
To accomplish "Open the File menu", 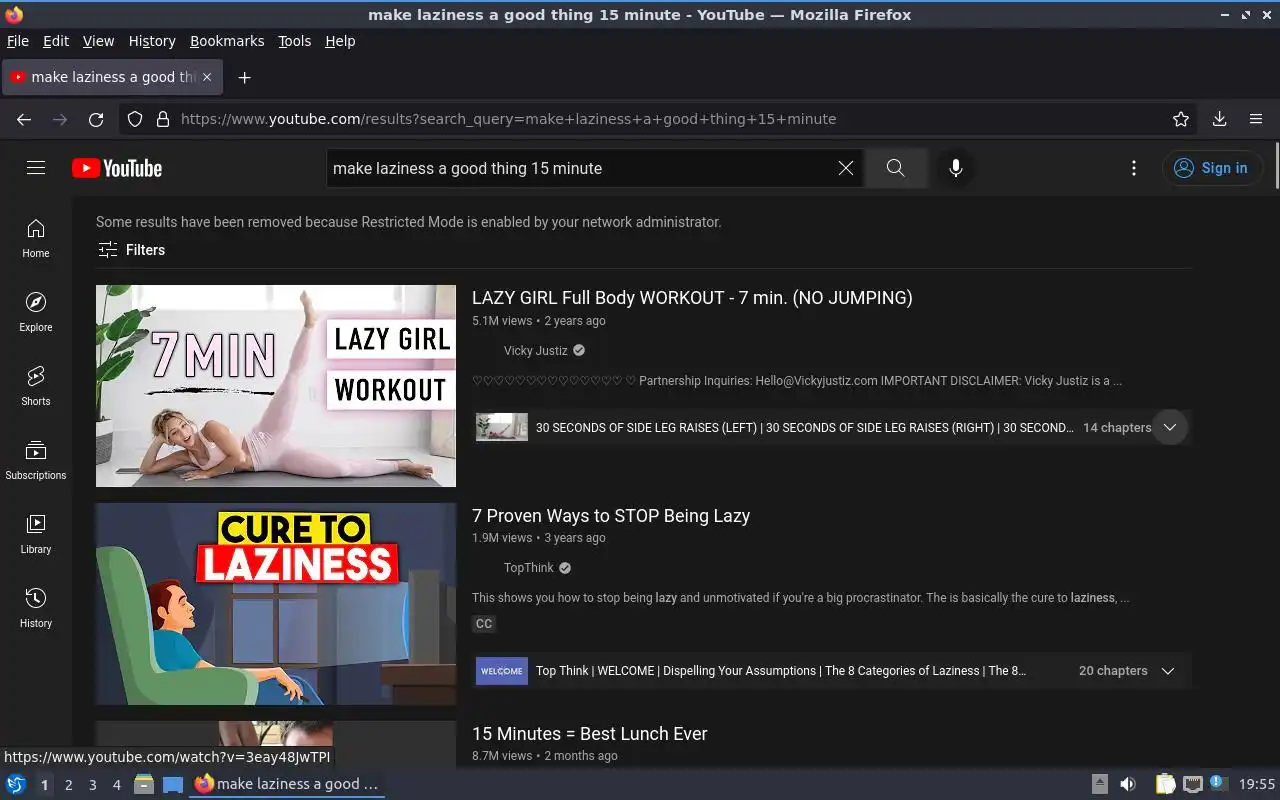I will [18, 41].
